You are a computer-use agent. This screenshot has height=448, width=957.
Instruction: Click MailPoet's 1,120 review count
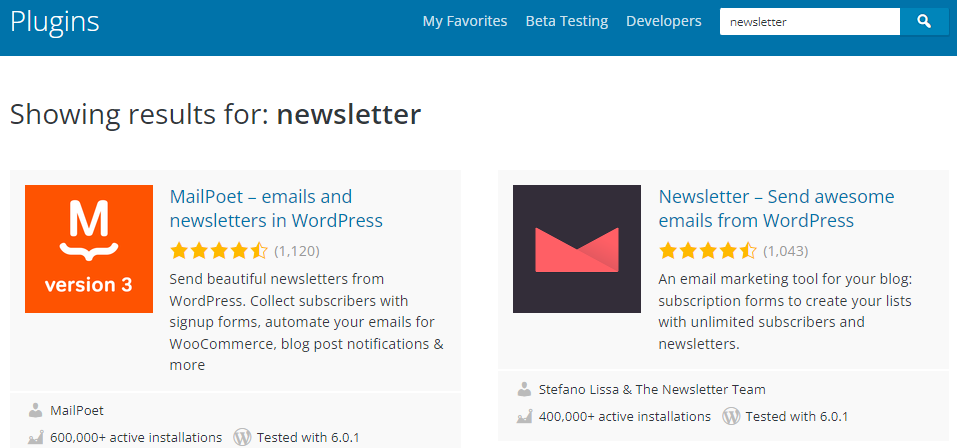pos(297,250)
